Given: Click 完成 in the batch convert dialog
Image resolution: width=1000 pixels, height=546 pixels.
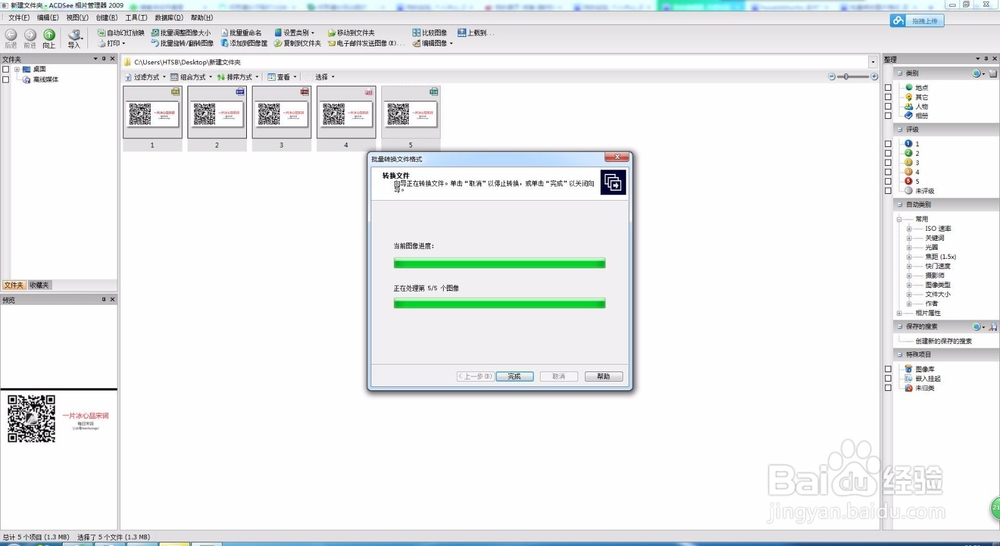Looking at the screenshot, I should 515,376.
